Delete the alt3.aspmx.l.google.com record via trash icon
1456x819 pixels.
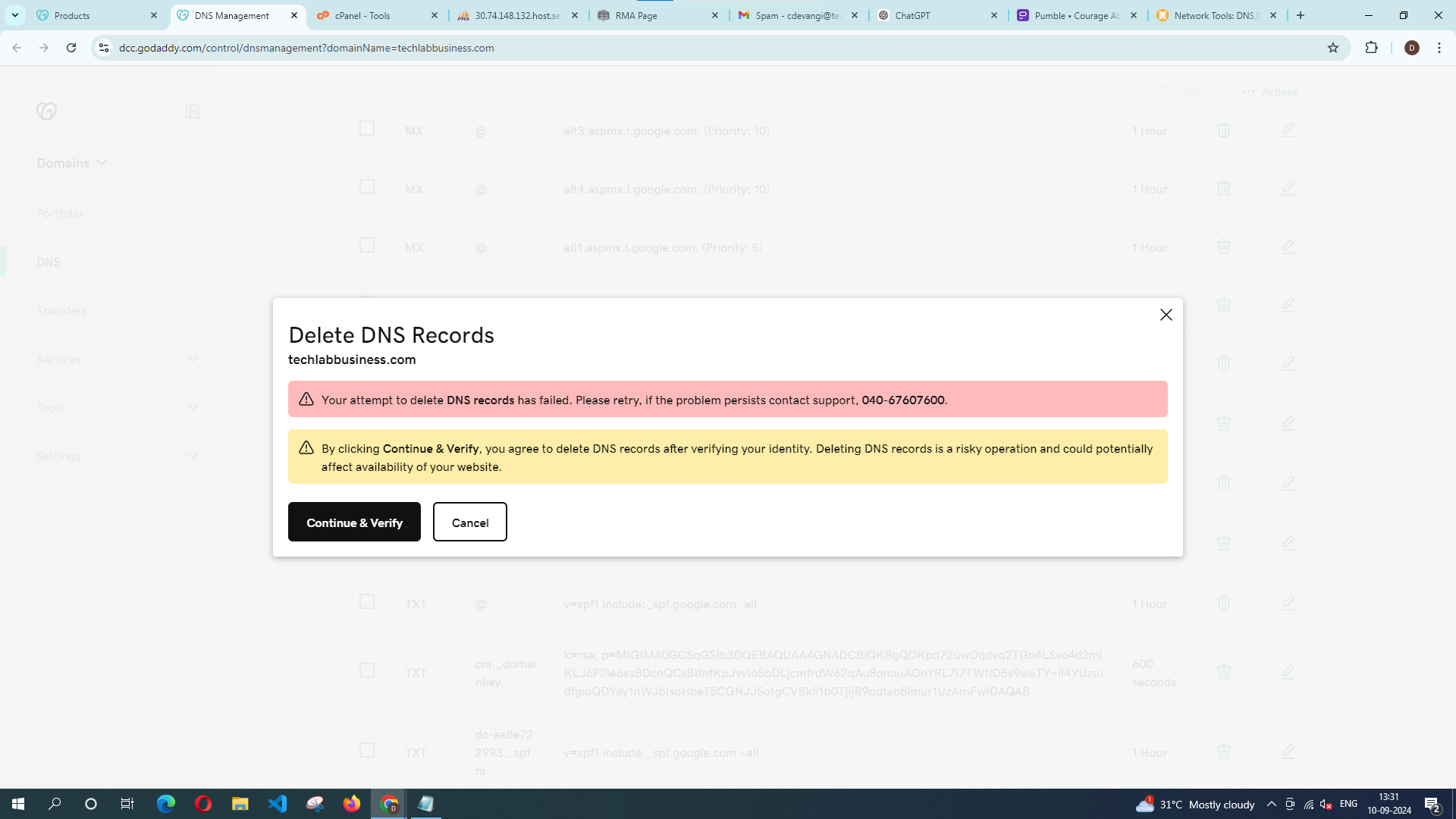coord(1223,130)
